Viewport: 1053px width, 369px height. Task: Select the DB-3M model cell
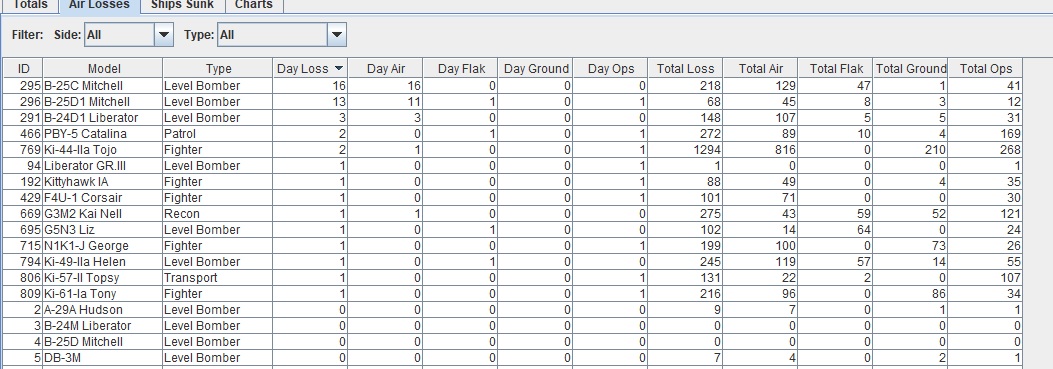[103, 358]
